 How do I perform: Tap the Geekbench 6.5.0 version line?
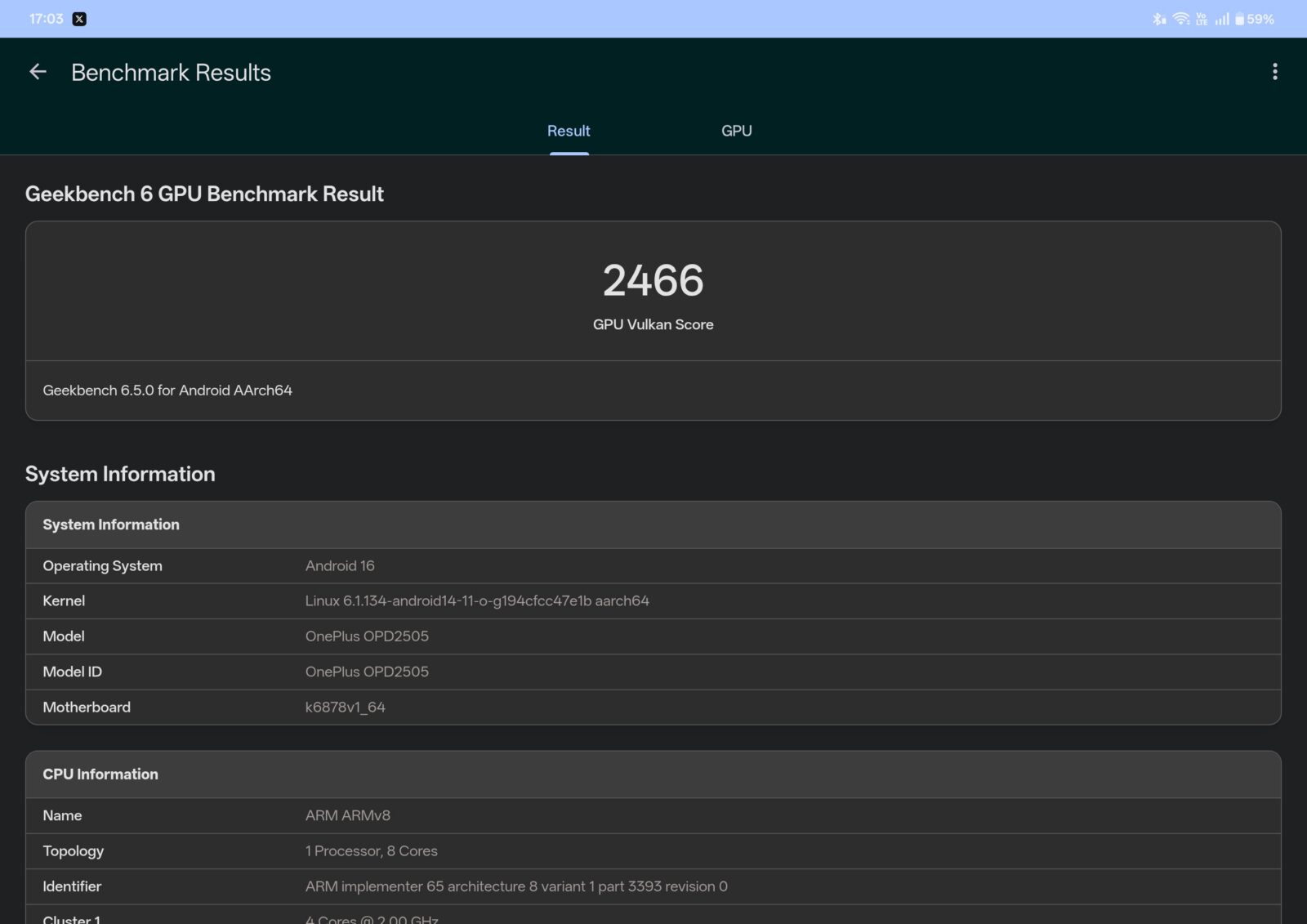[167, 391]
